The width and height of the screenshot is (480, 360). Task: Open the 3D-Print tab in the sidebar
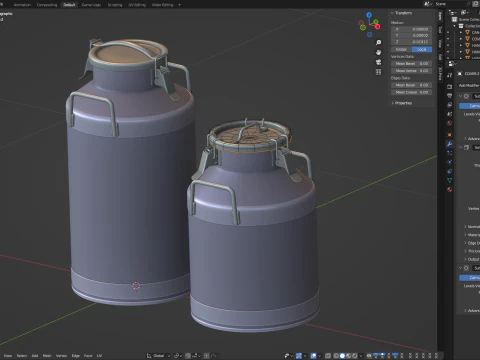click(440, 74)
